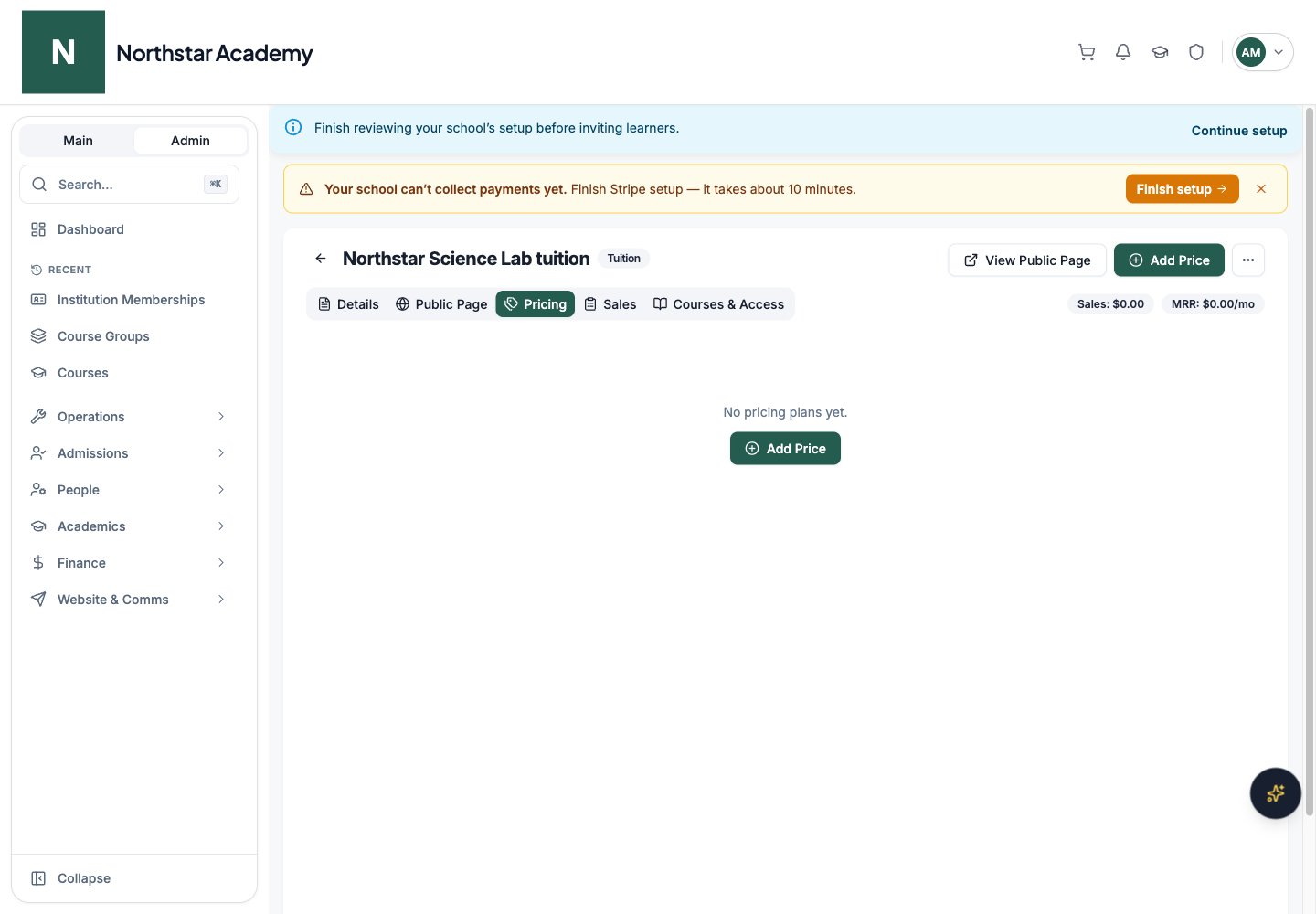Go to Dashboard
The width and height of the screenshot is (1316, 914).
(x=129, y=229)
